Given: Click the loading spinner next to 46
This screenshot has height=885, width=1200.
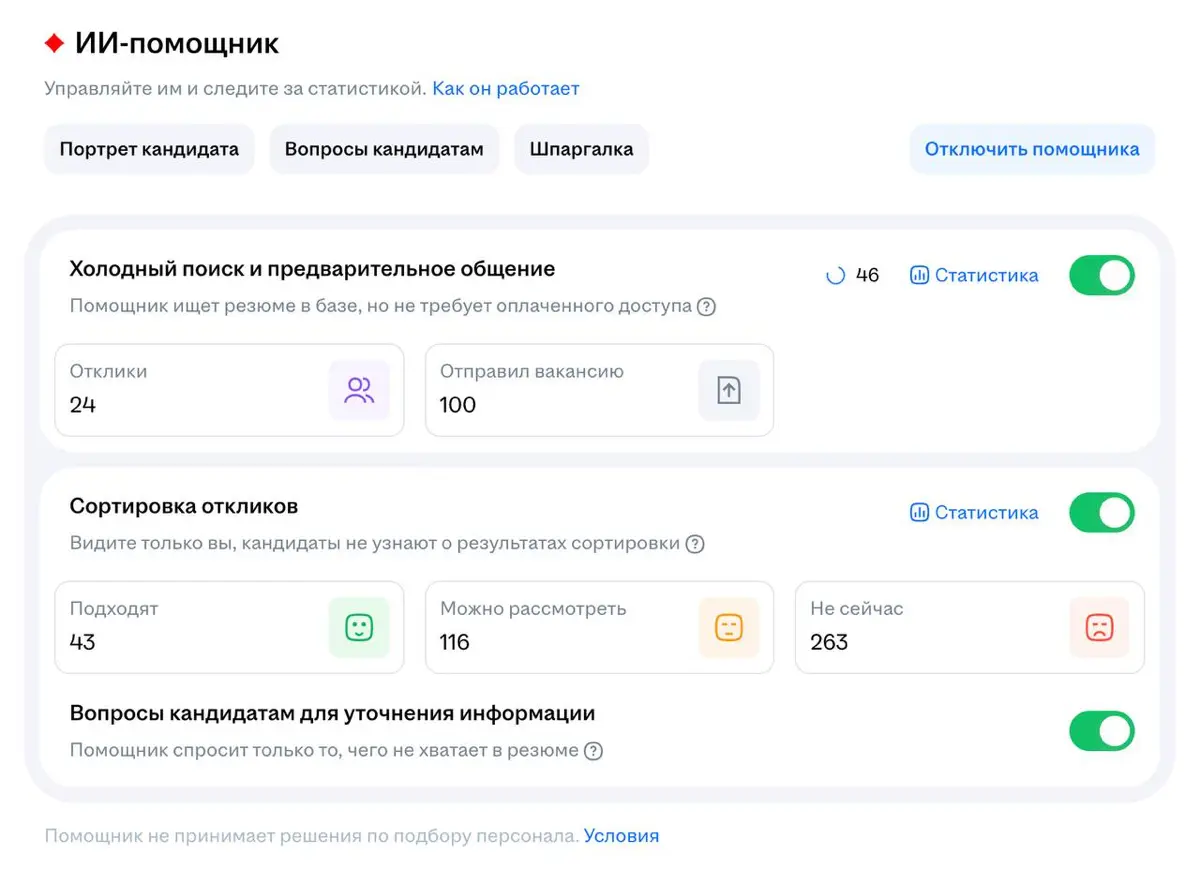Looking at the screenshot, I should pyautogui.click(x=835, y=276).
